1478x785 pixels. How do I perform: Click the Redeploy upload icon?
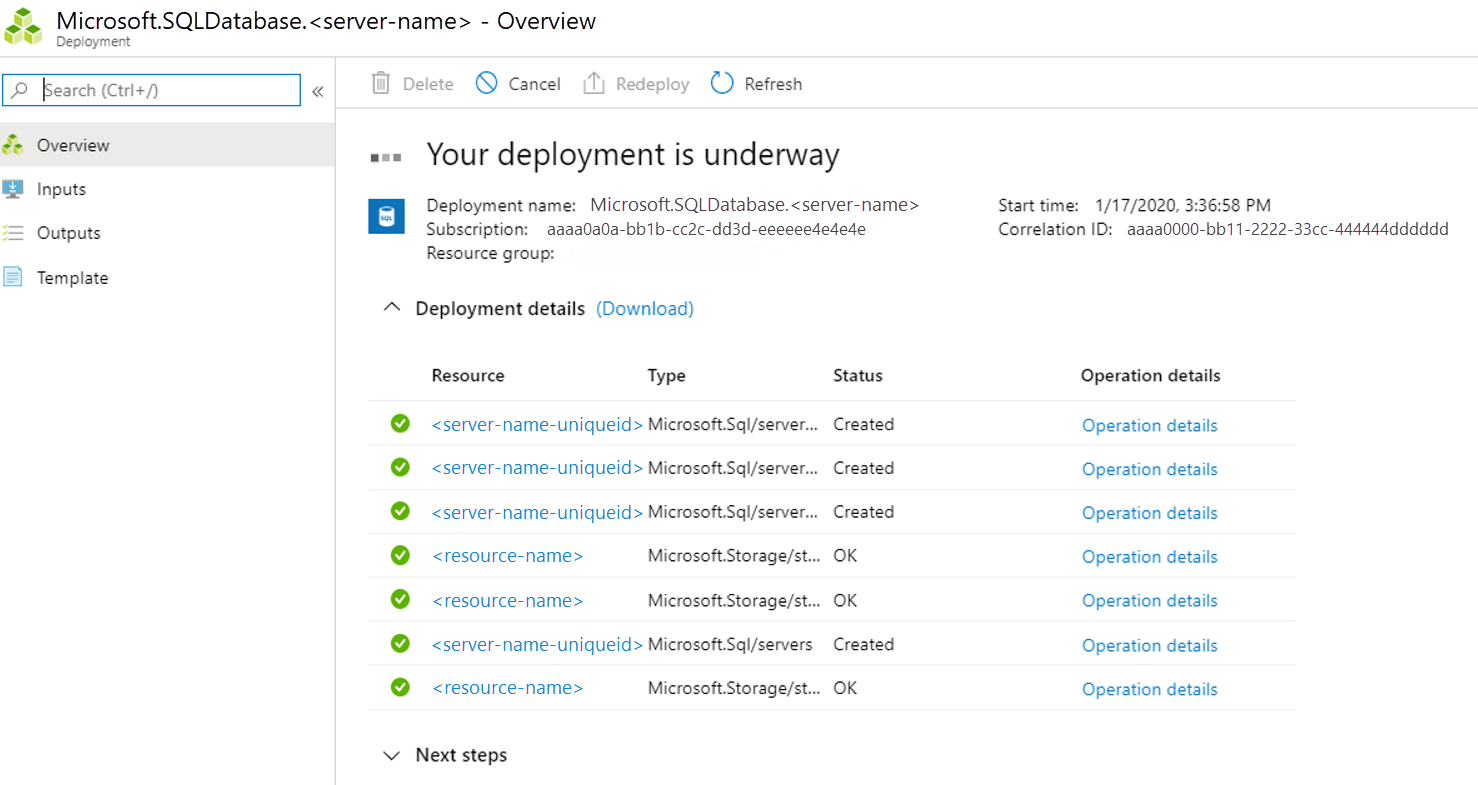[594, 83]
